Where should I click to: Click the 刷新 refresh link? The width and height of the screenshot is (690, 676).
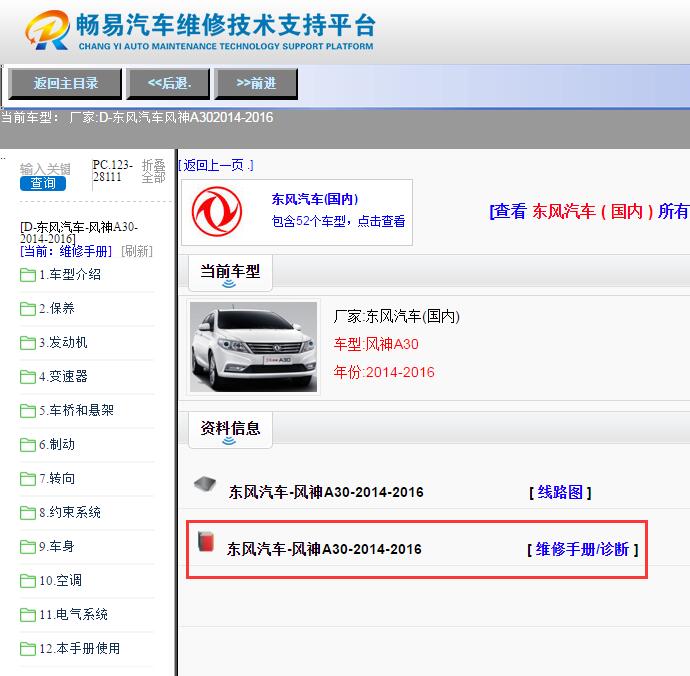[x=137, y=251]
